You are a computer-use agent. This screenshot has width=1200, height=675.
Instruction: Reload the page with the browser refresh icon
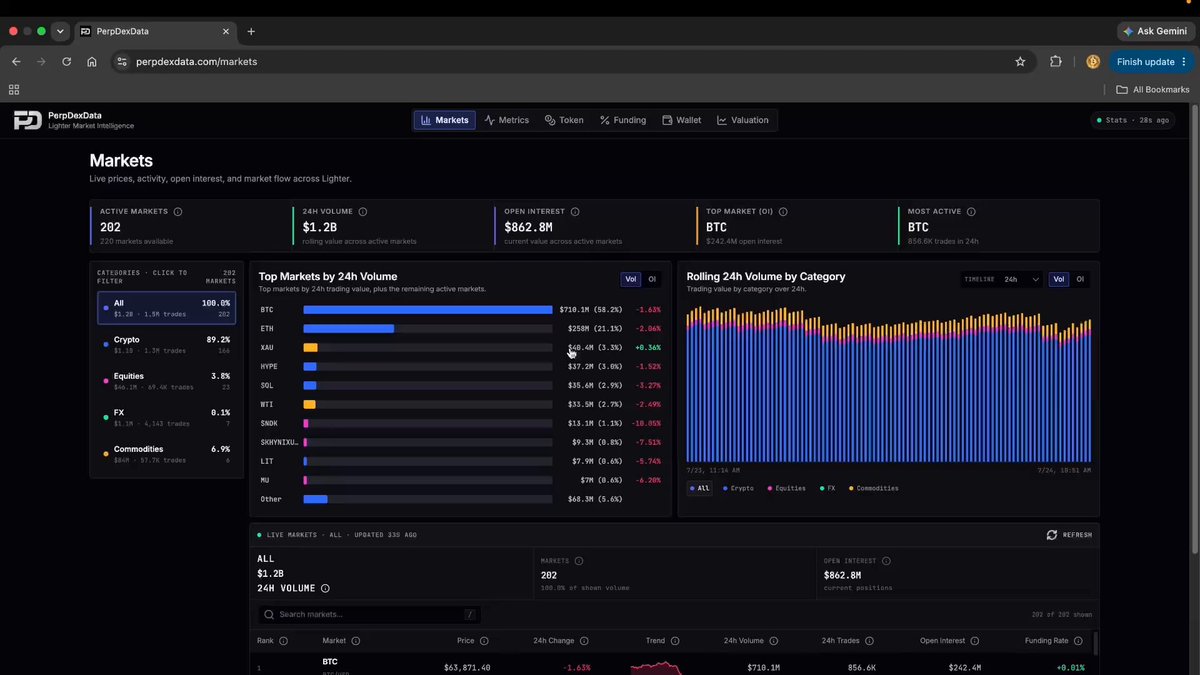(67, 62)
